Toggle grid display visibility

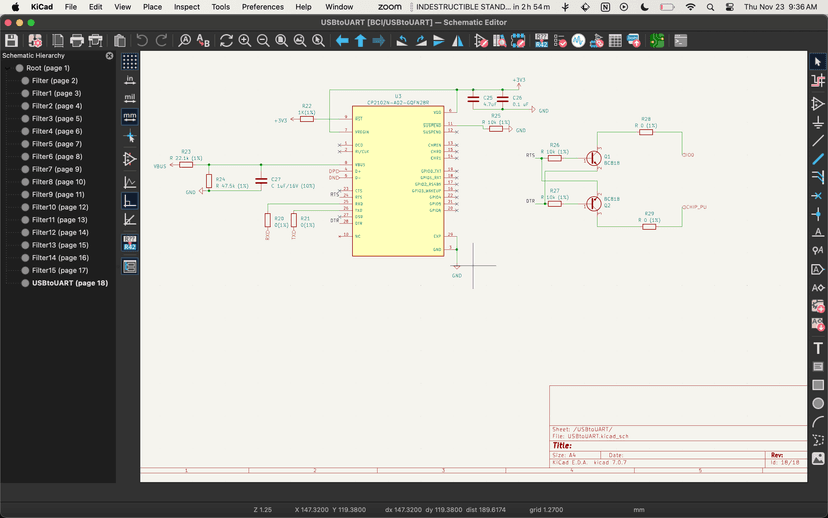click(130, 61)
